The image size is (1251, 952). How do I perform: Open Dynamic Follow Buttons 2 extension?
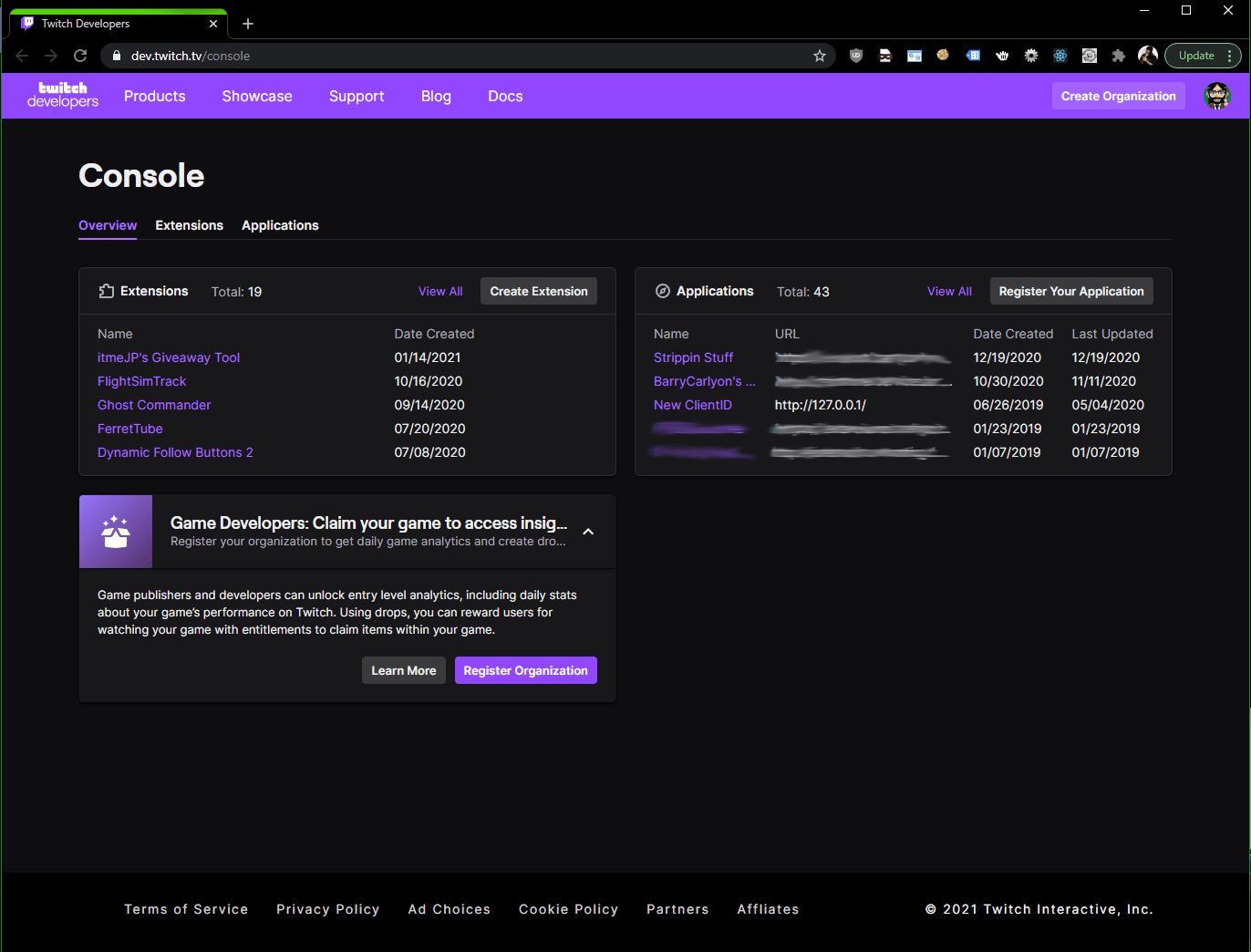tap(175, 452)
